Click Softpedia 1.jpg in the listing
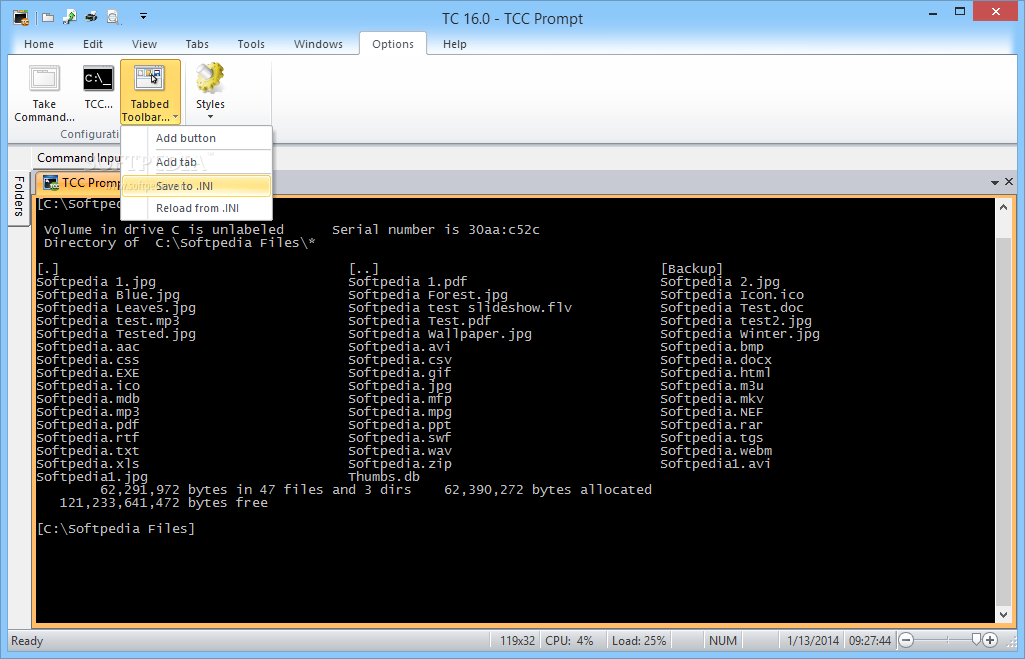The width and height of the screenshot is (1025, 659). point(96,282)
